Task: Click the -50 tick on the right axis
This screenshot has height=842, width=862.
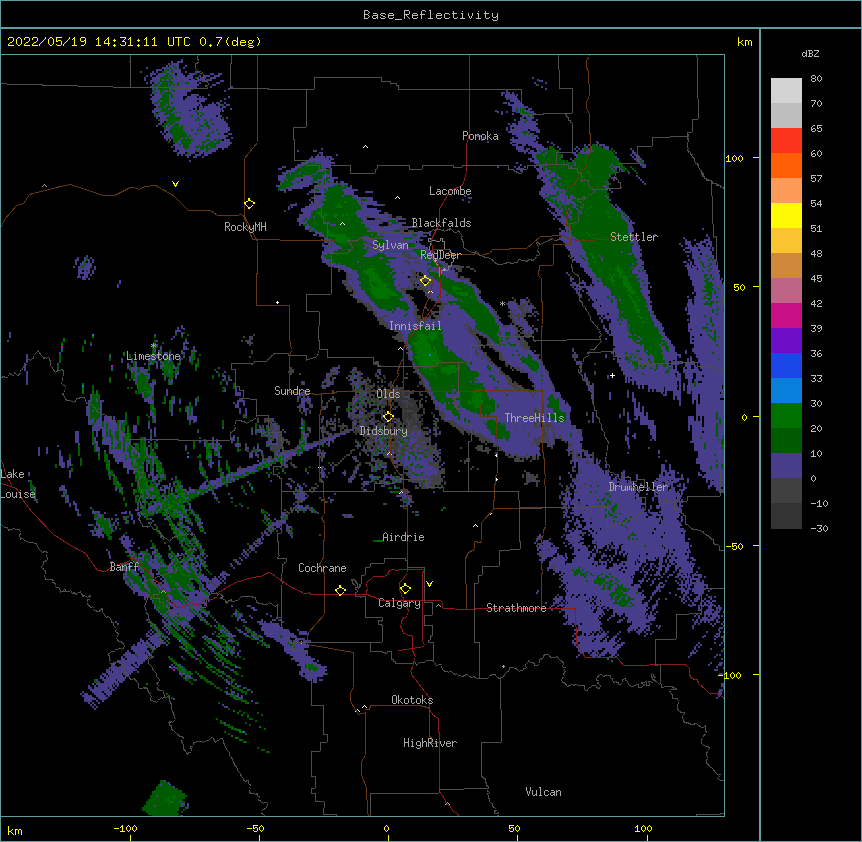Action: click(734, 546)
